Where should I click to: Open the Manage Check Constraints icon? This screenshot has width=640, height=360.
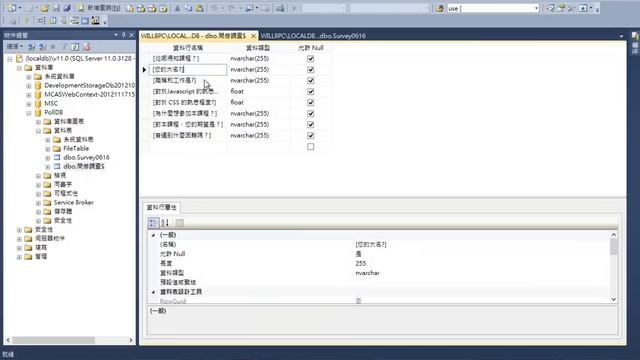(x=85, y=20)
